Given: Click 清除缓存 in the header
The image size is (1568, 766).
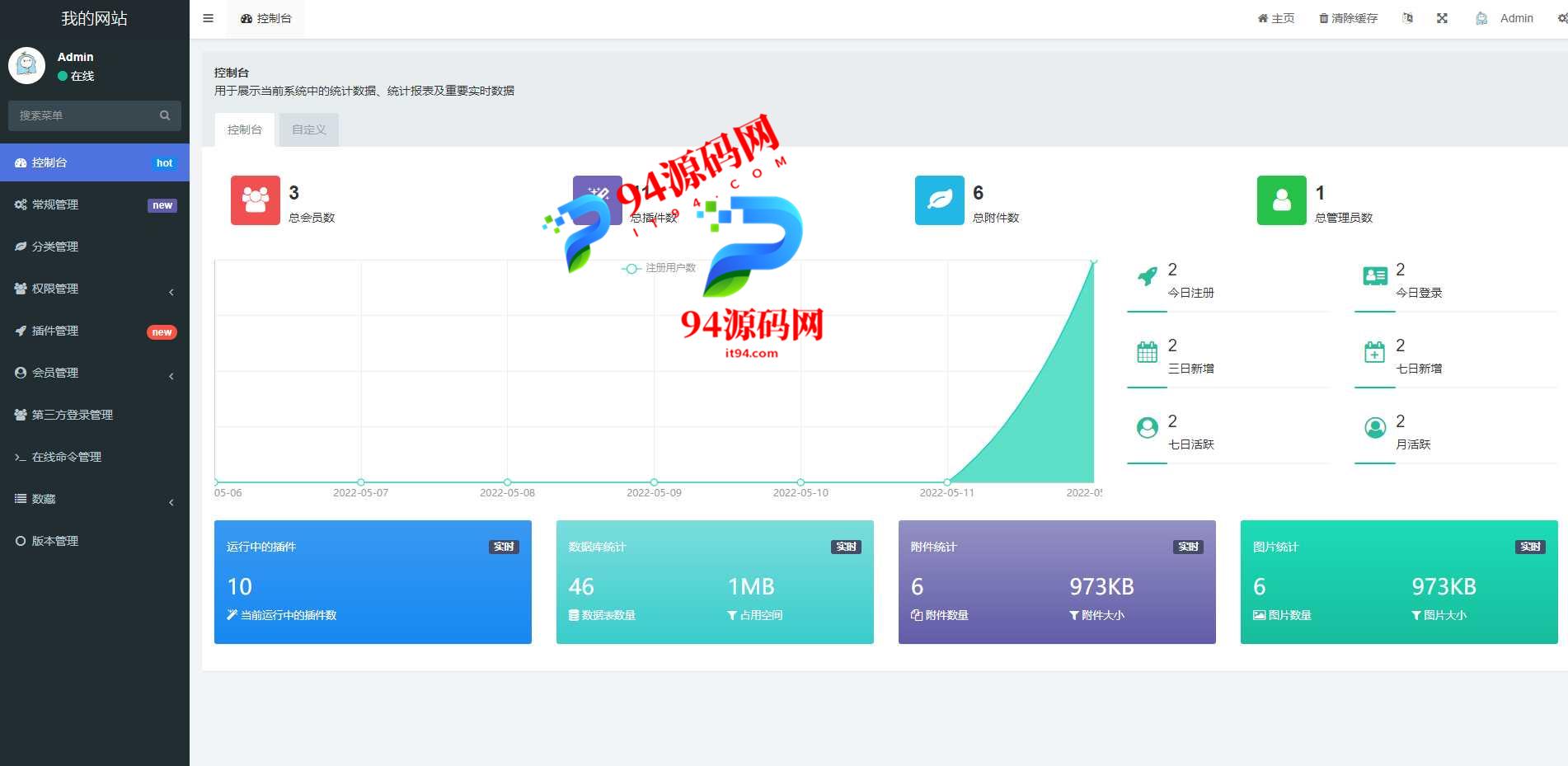Looking at the screenshot, I should [x=1348, y=18].
